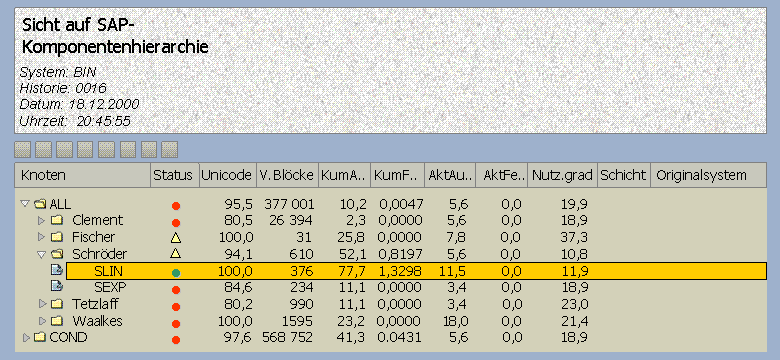Click the Knoten column header
Viewport: 780px width, 360px height.
(83, 175)
